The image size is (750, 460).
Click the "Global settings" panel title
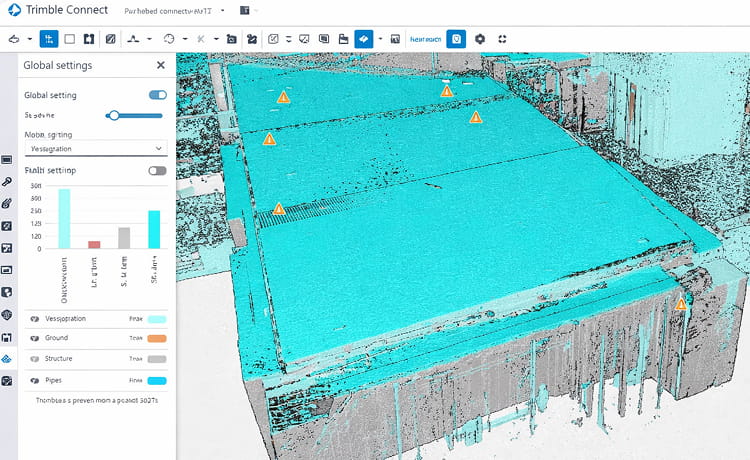click(x=58, y=66)
